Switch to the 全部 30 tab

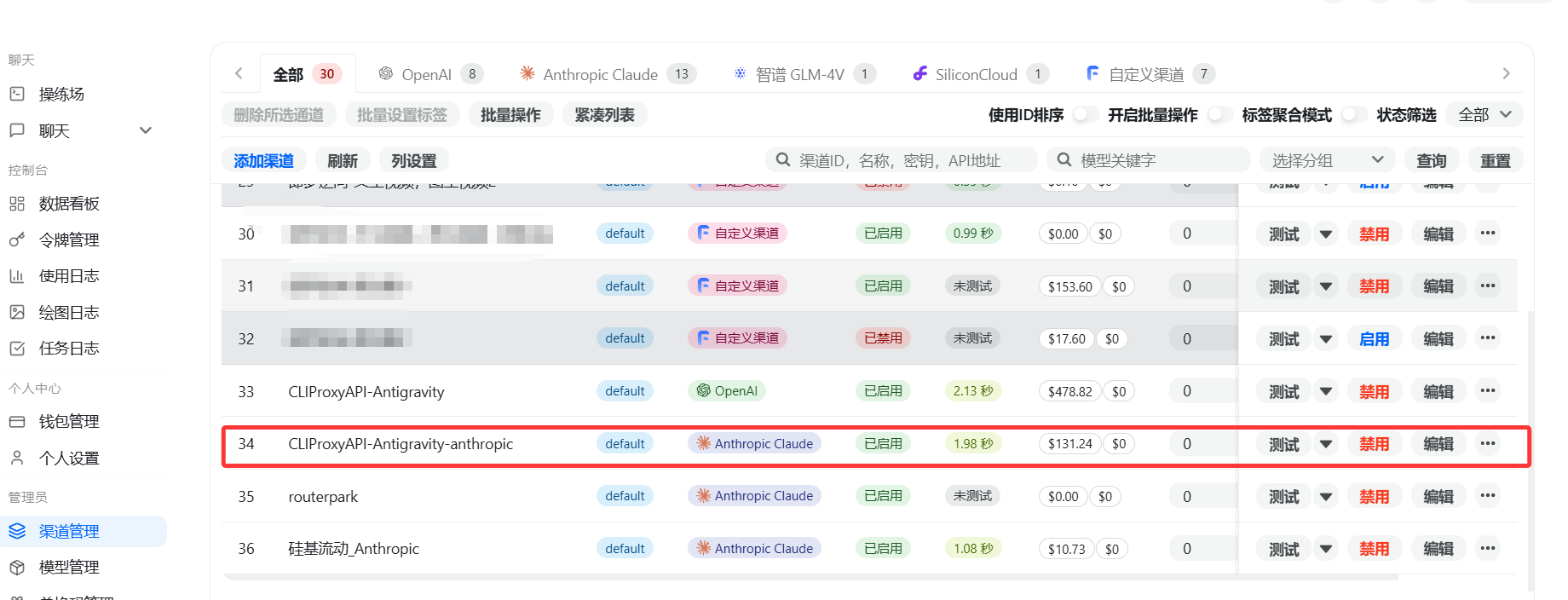[x=308, y=74]
